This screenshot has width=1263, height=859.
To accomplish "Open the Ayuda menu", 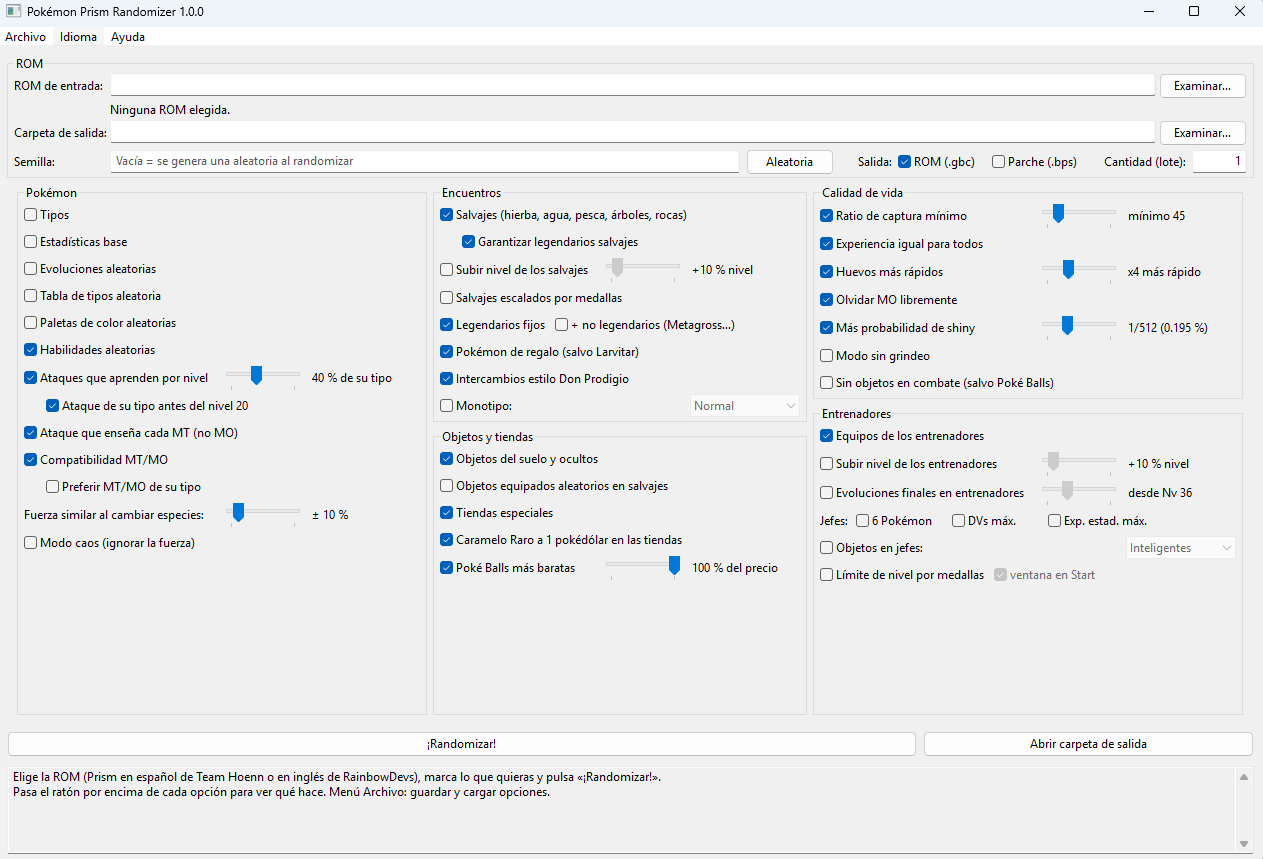I will (x=128, y=37).
